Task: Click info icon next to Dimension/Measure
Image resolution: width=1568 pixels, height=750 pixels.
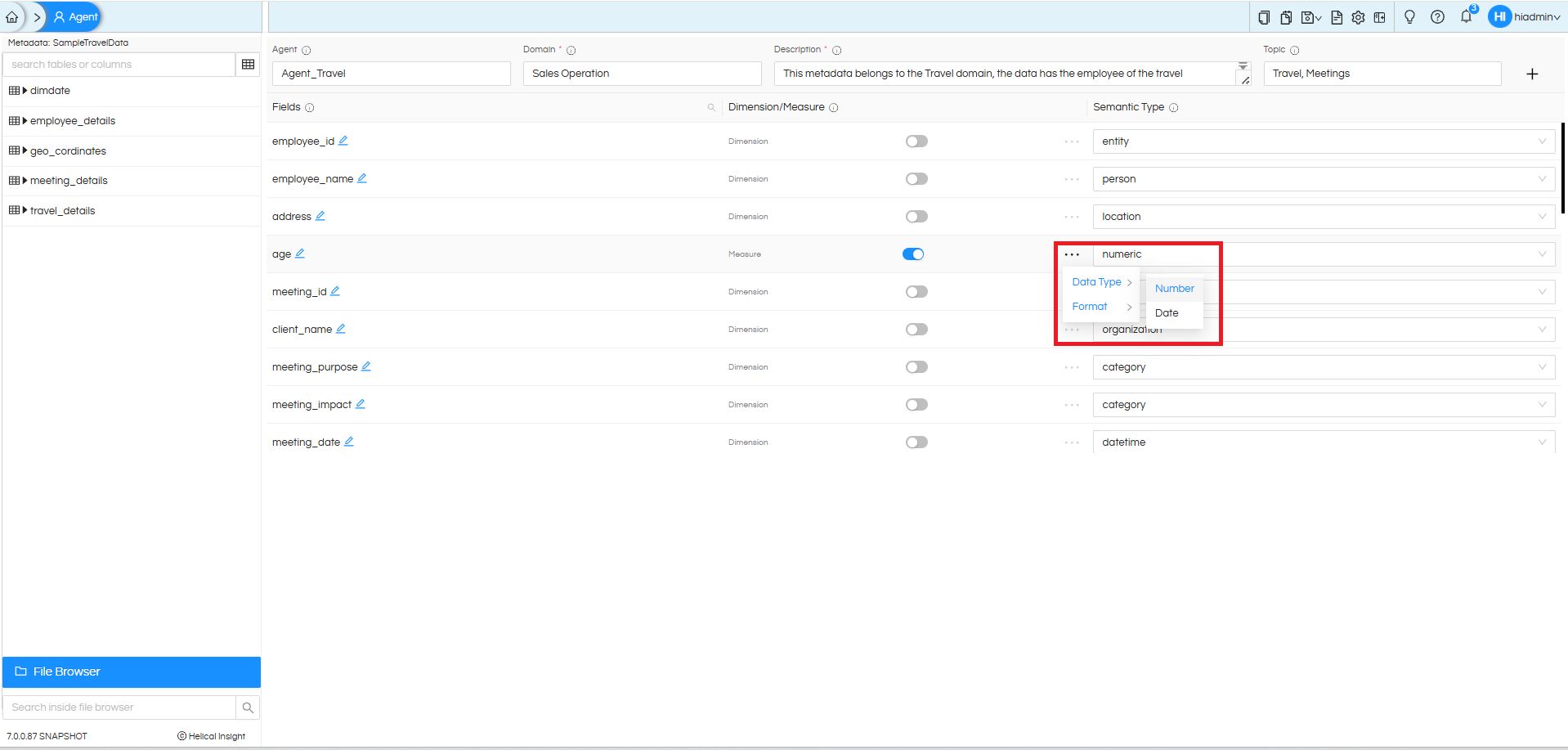Action: (834, 108)
